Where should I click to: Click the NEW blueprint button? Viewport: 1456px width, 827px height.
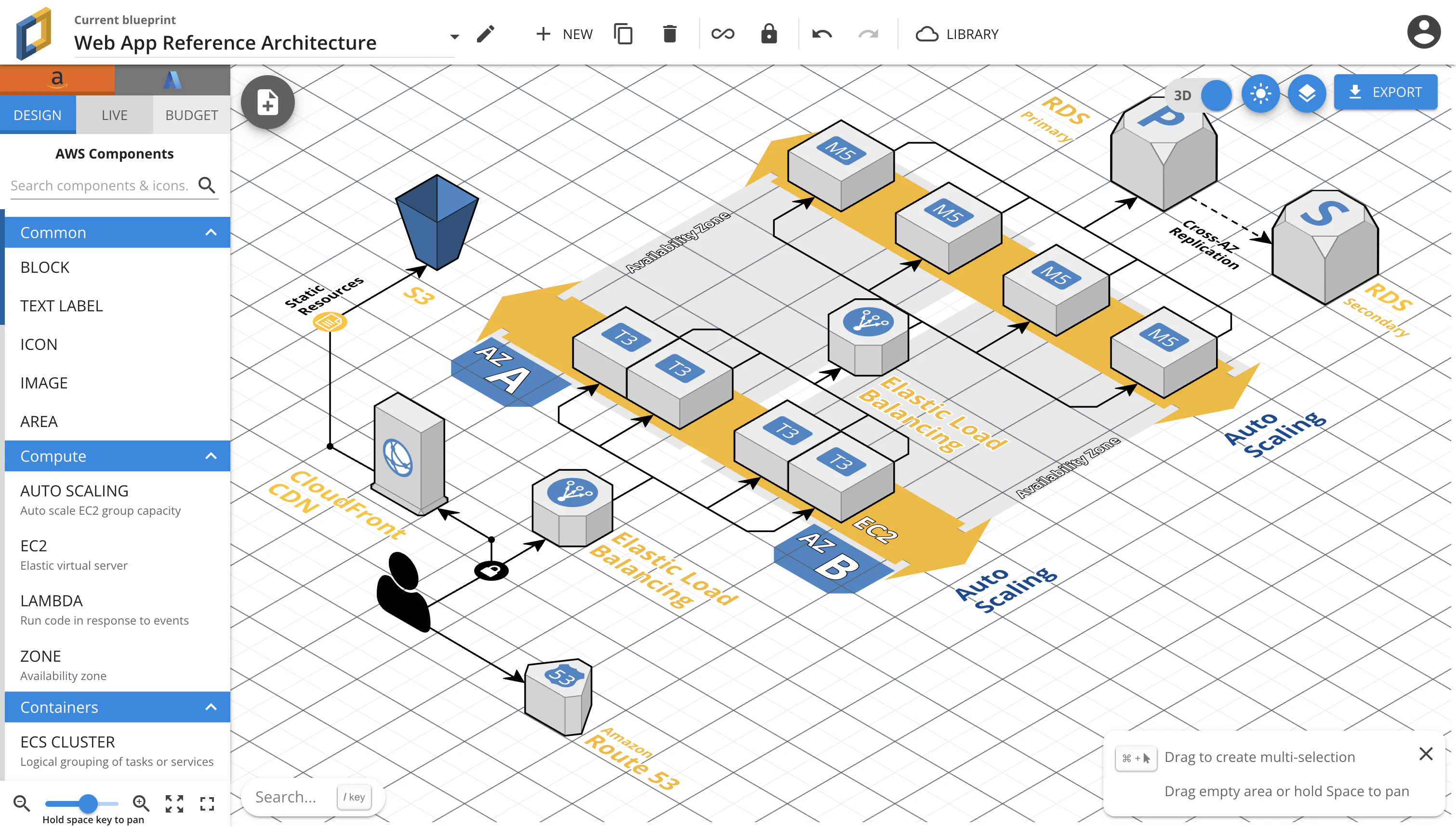point(564,34)
